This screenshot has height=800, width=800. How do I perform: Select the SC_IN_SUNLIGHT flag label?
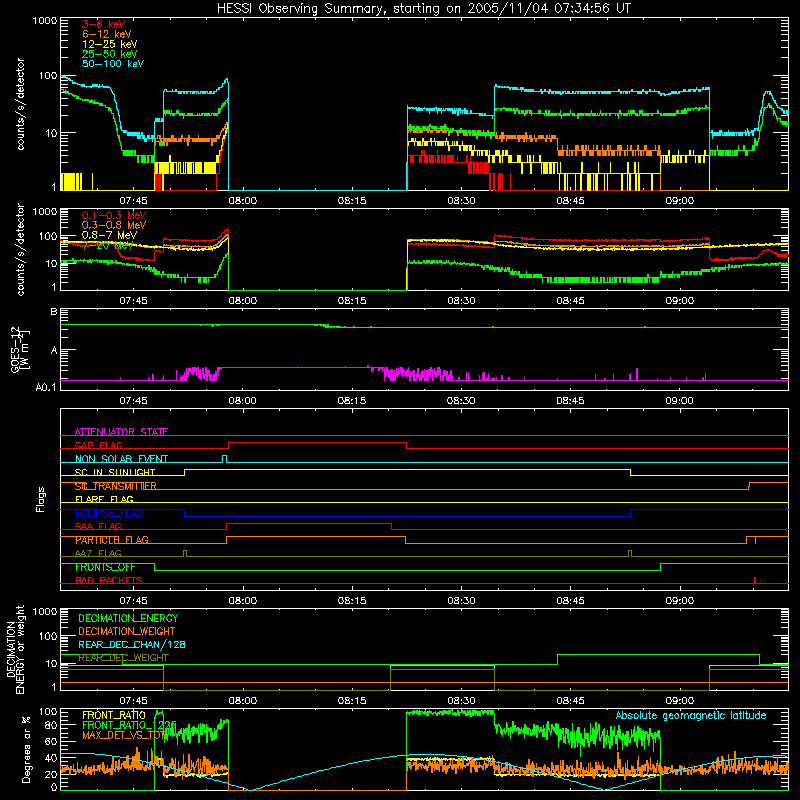tap(115, 472)
